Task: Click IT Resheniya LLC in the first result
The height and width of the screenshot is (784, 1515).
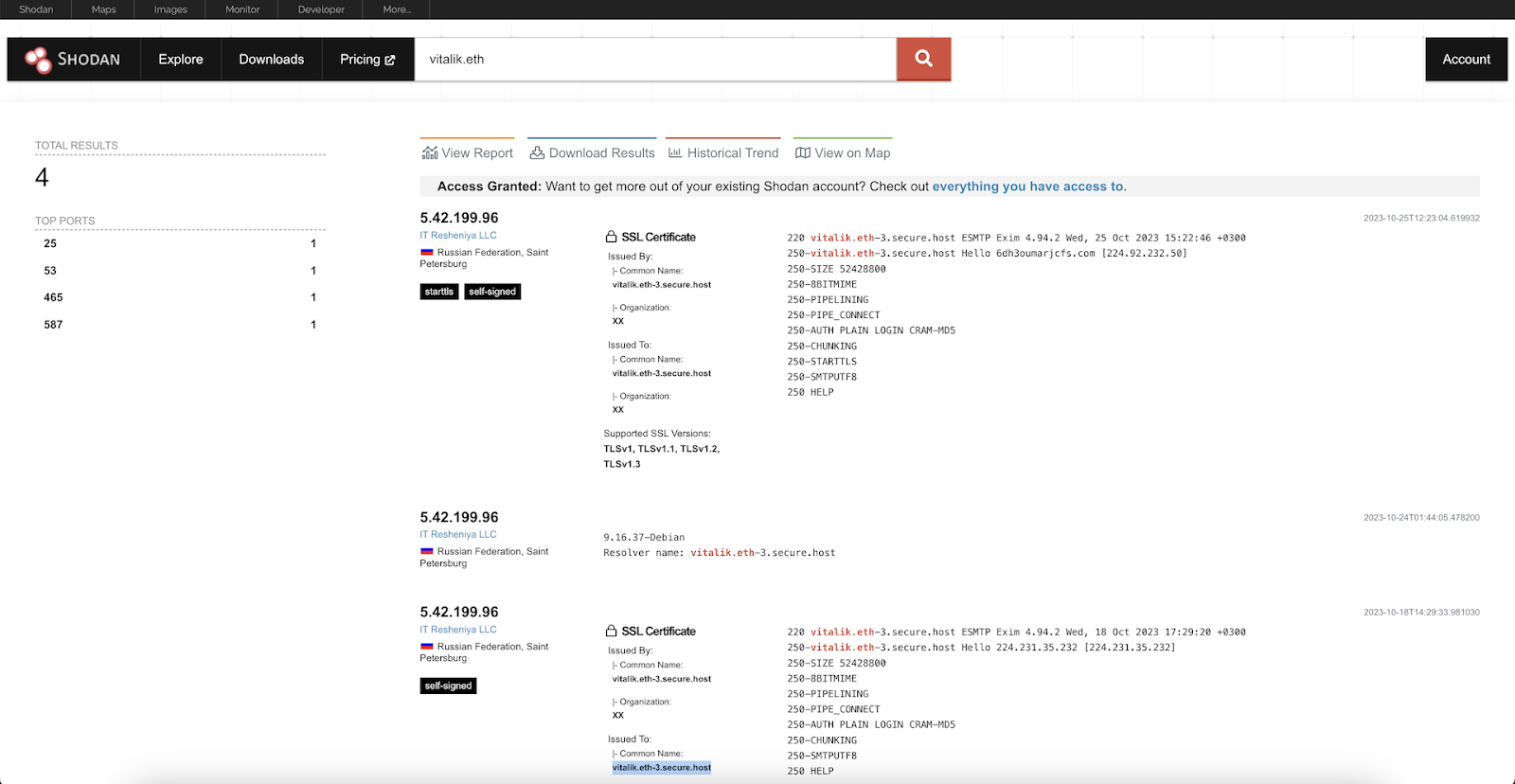Action: click(458, 235)
